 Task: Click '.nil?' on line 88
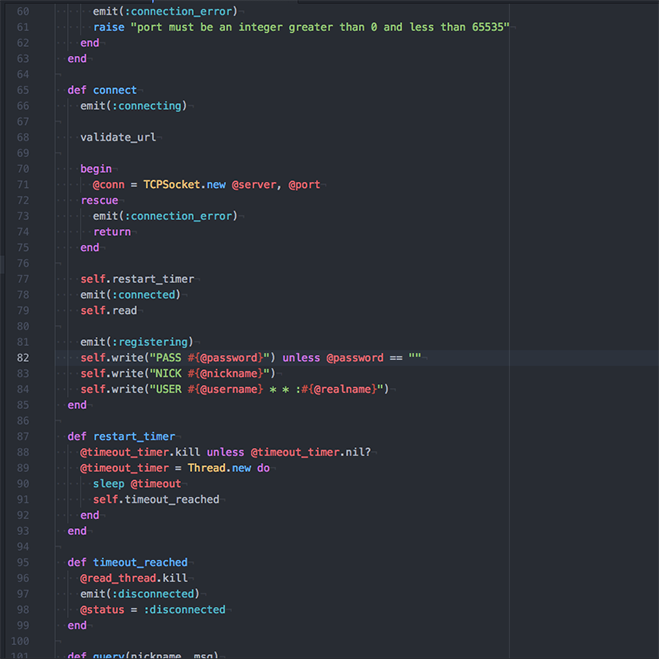(x=355, y=452)
